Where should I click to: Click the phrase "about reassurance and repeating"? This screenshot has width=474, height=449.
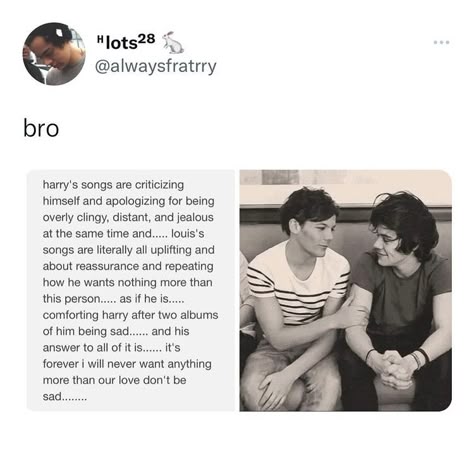(128, 266)
